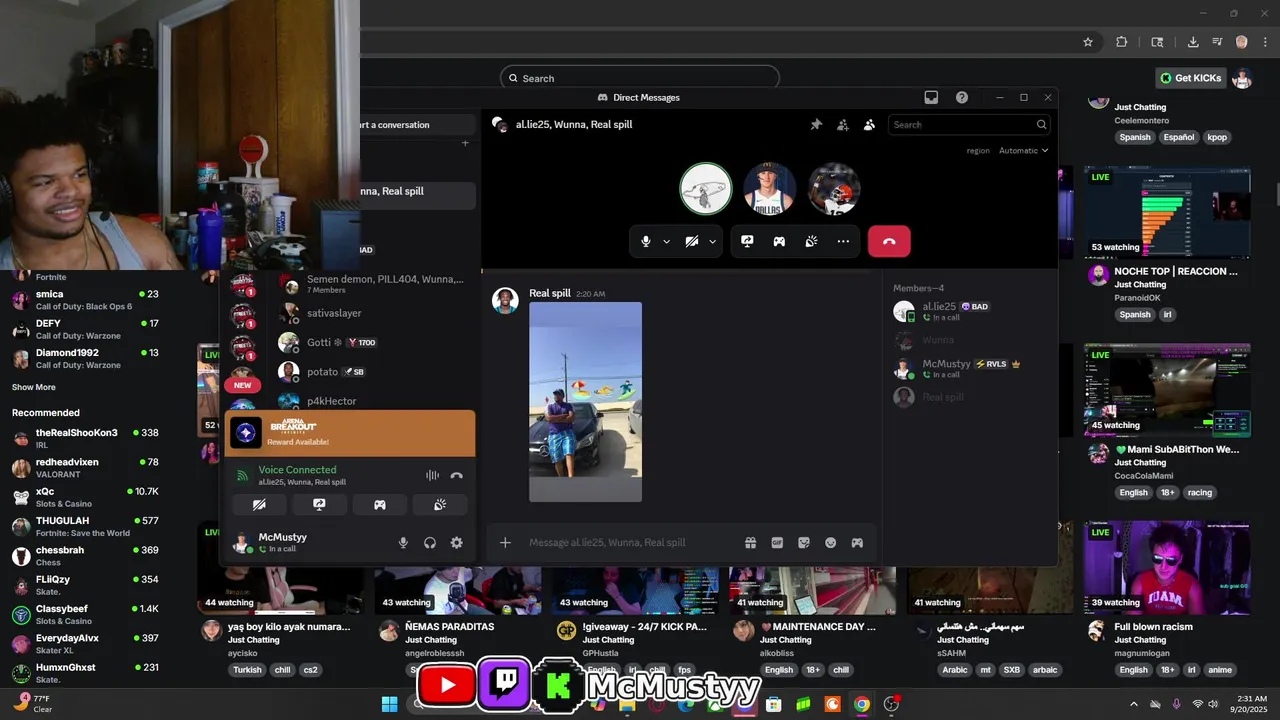Toggle the member list icon in Discord

pyautogui.click(x=869, y=125)
